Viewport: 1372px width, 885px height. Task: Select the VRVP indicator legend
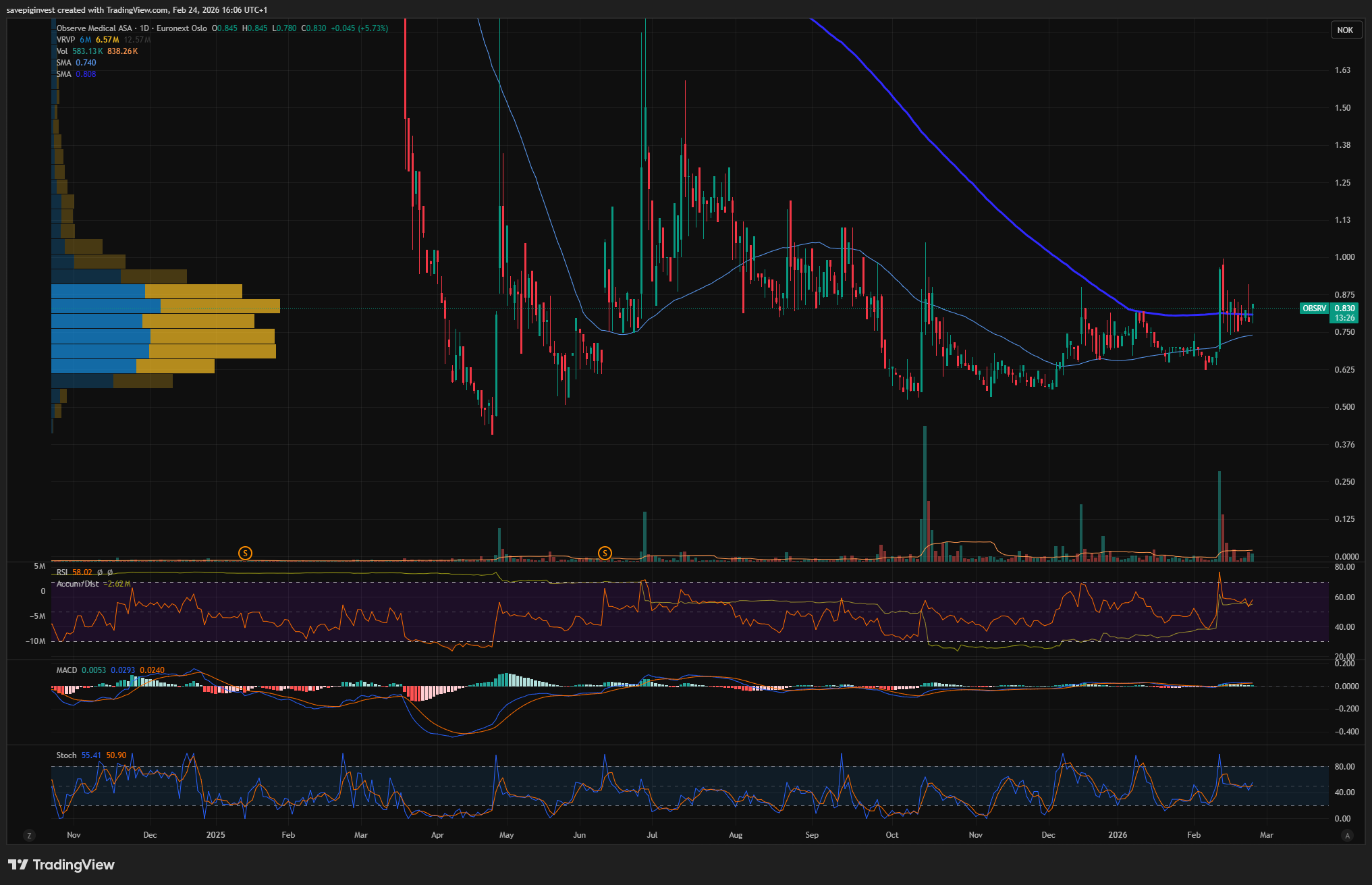[x=65, y=40]
